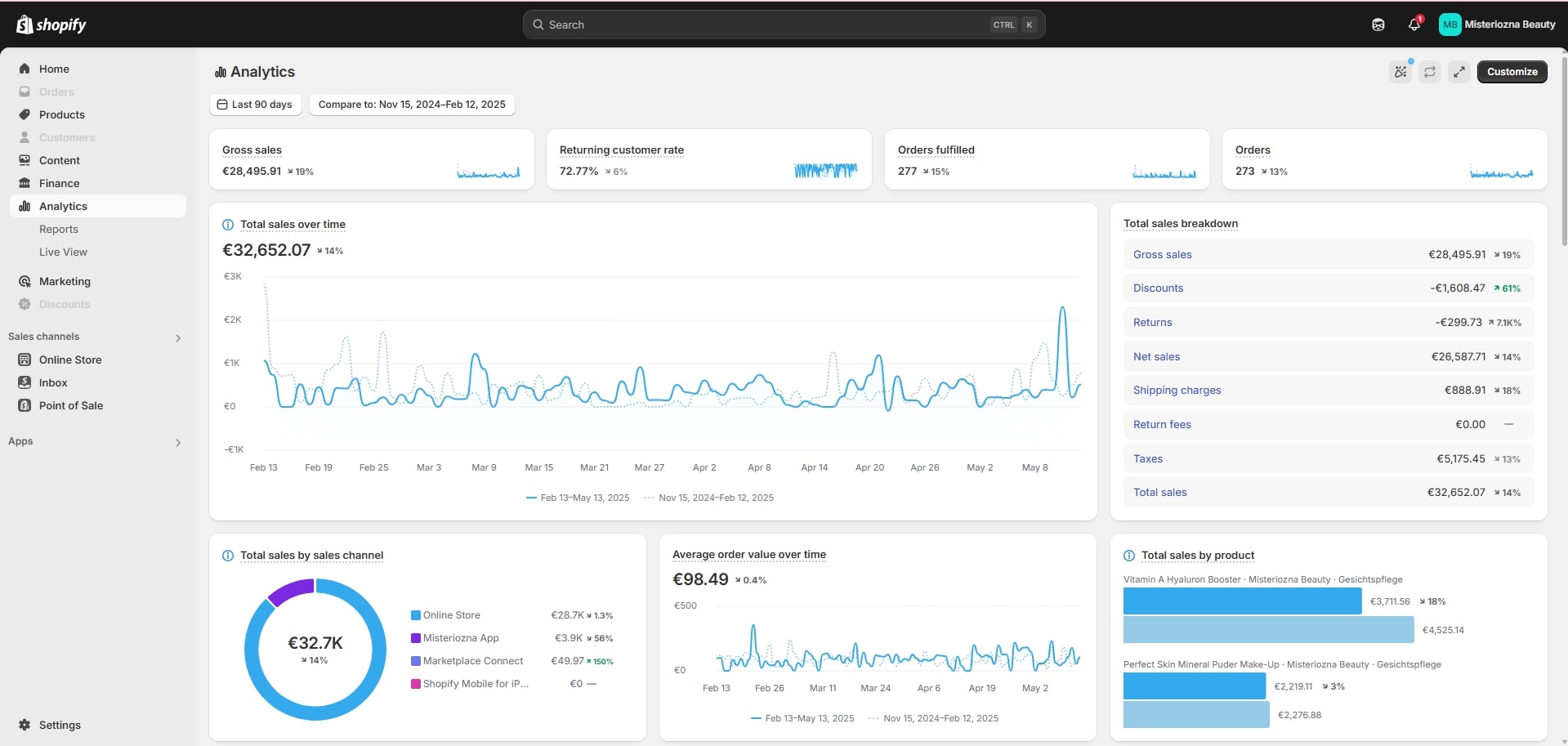Click the info icon beside Total sales by product
Screen dimensions: 1568x746
[x=1129, y=556]
